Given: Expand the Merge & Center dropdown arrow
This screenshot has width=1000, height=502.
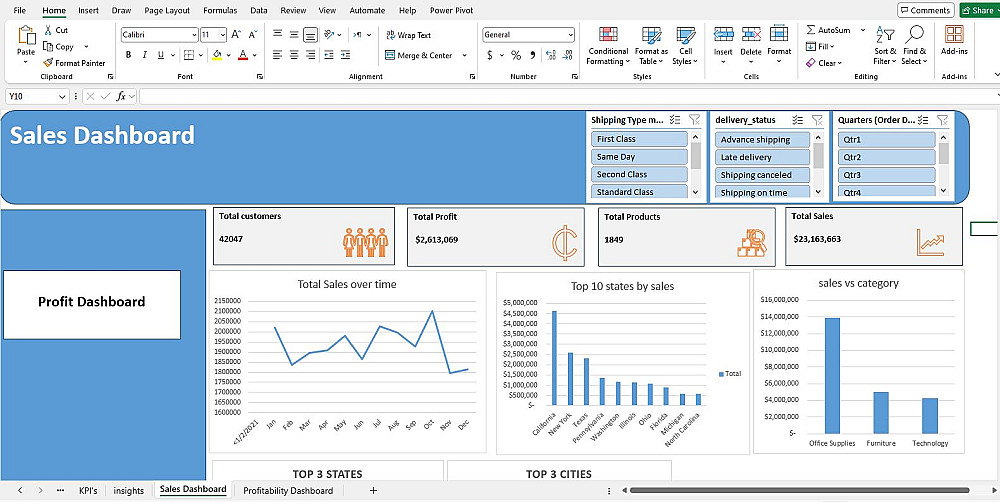Looking at the screenshot, I should (464, 55).
